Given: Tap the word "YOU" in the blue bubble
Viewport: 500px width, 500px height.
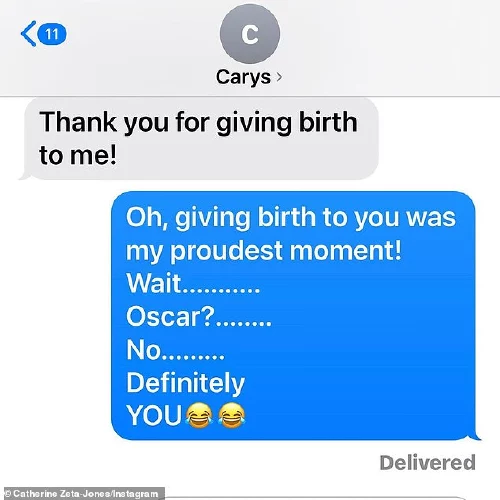Looking at the screenshot, I should [154, 415].
